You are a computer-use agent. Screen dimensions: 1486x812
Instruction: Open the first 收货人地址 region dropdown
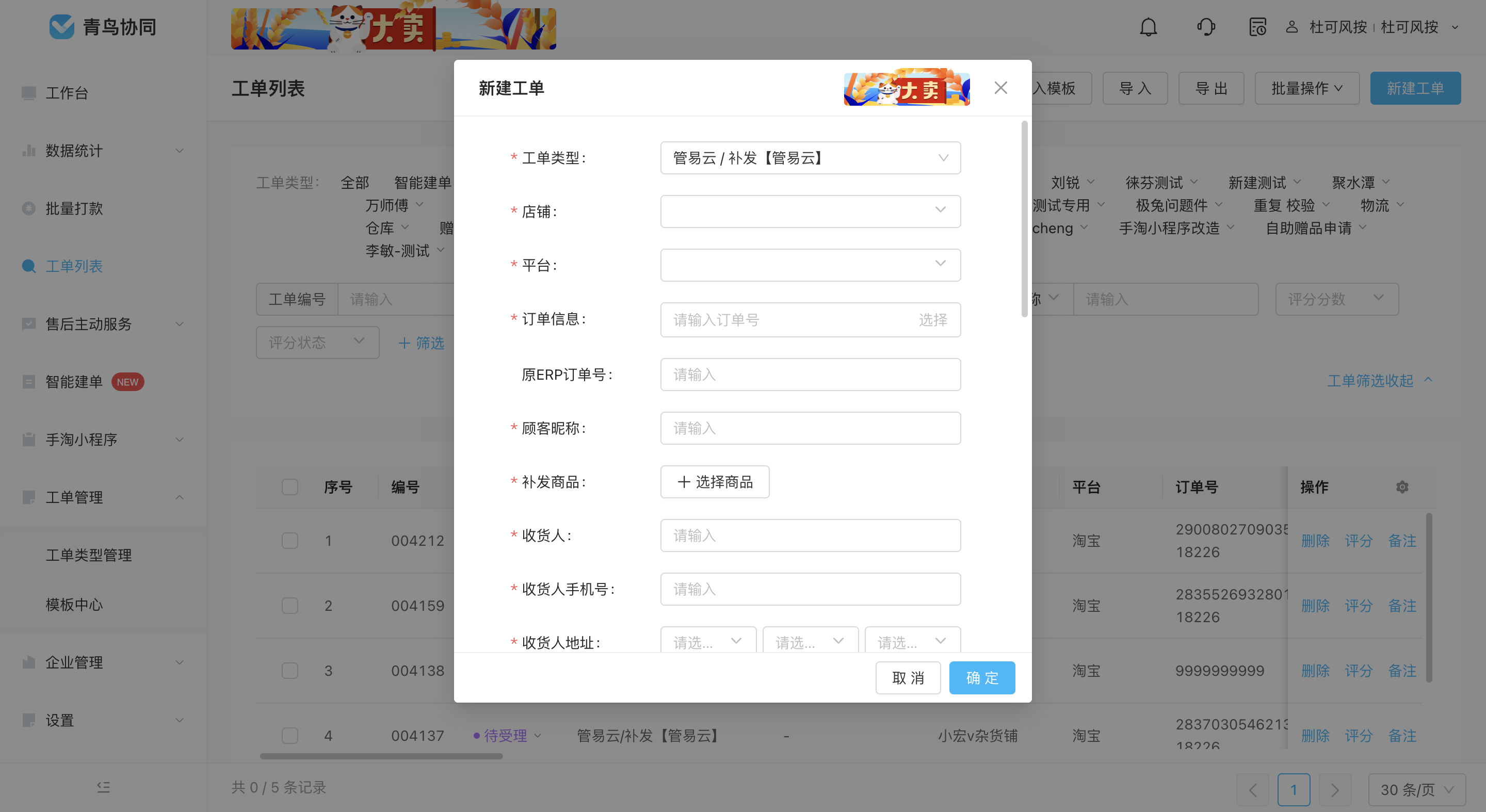(x=708, y=641)
